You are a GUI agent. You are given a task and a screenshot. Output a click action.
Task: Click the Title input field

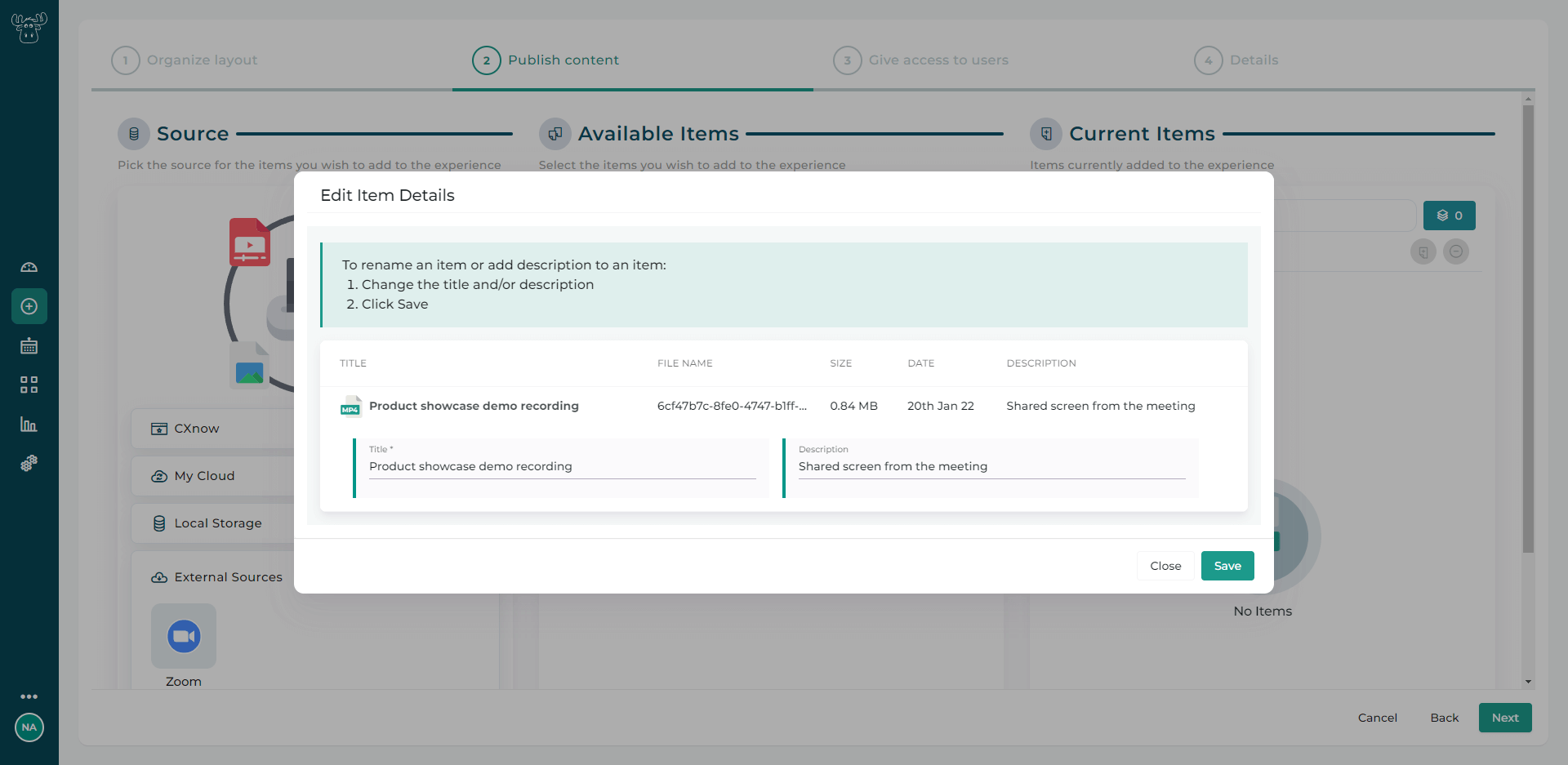(x=562, y=466)
